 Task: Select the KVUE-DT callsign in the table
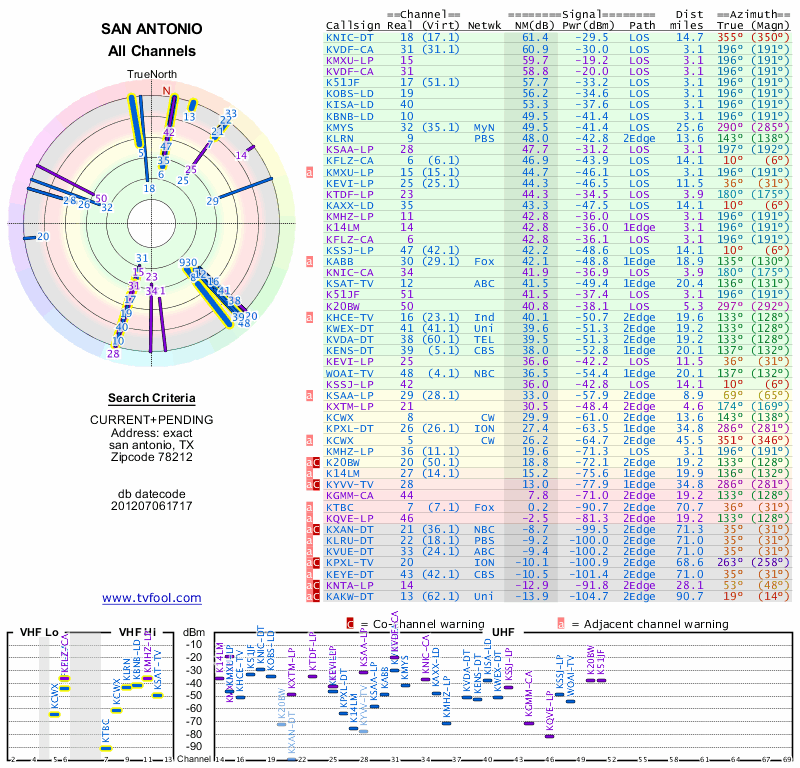[350, 552]
